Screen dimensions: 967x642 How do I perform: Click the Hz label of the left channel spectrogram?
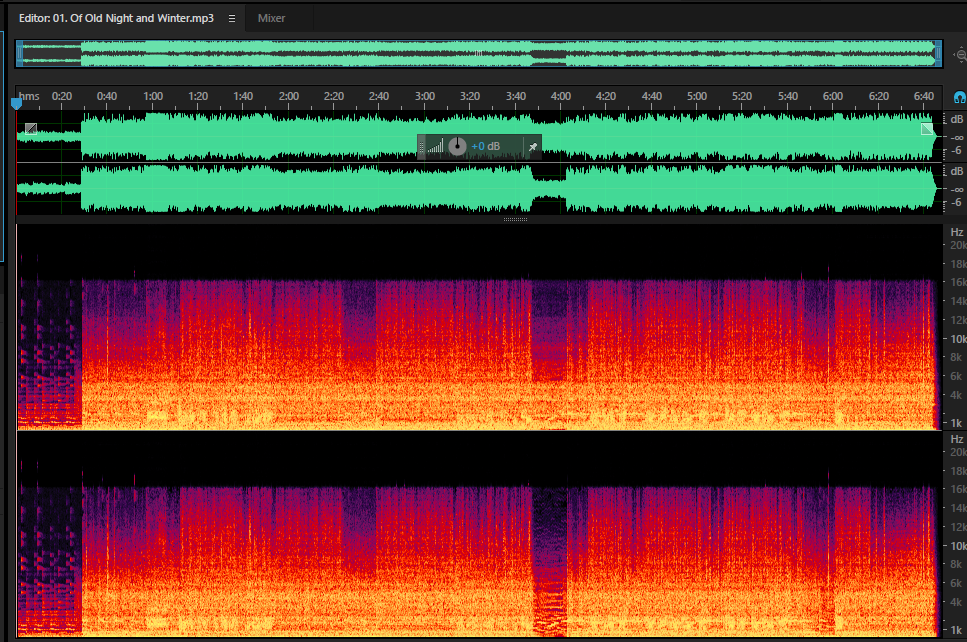click(x=957, y=233)
